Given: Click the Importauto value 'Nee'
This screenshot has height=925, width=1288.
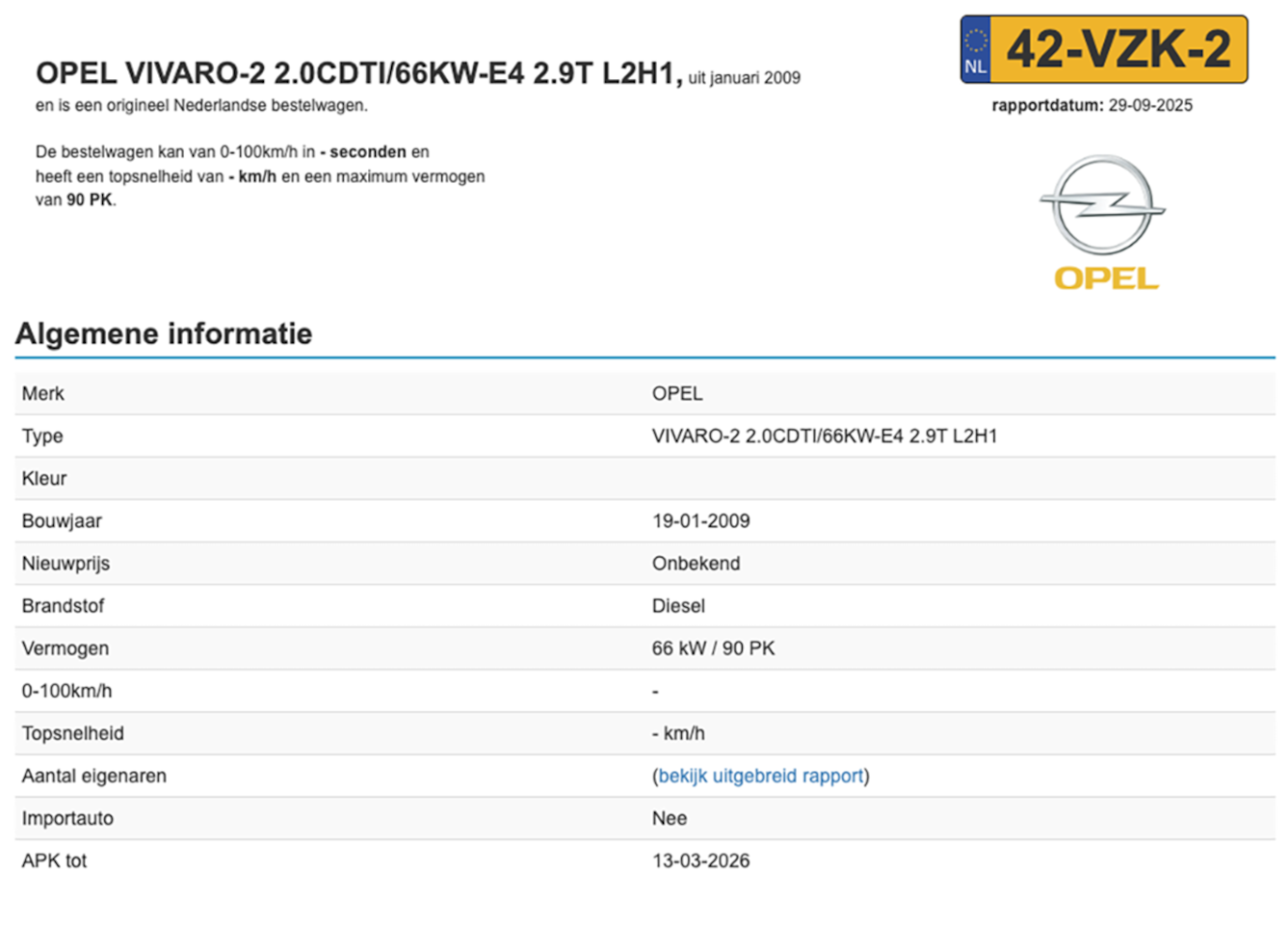Looking at the screenshot, I should [x=670, y=818].
